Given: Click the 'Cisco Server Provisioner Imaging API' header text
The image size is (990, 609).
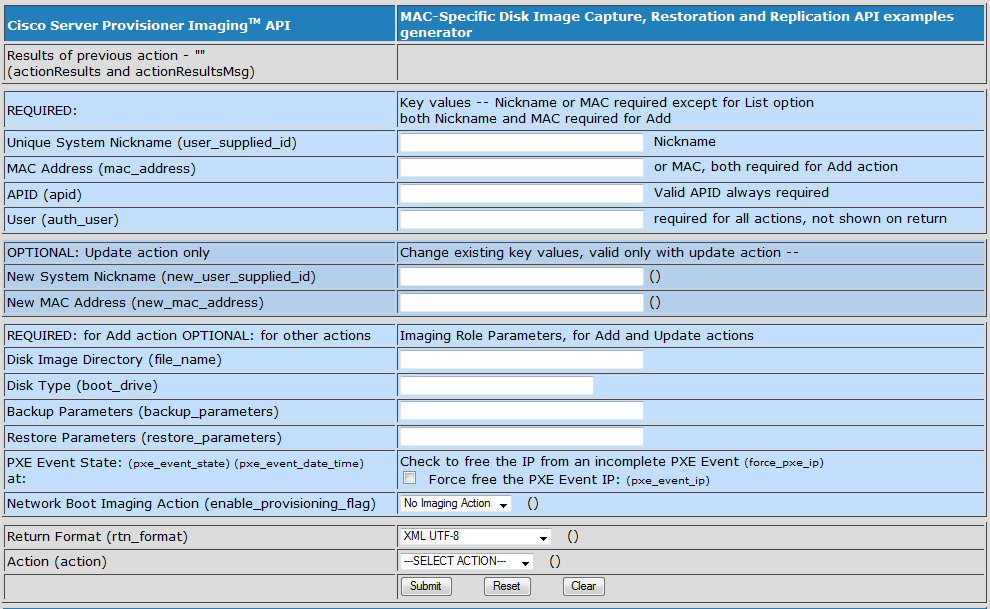Looking at the screenshot, I should [x=148, y=25].
